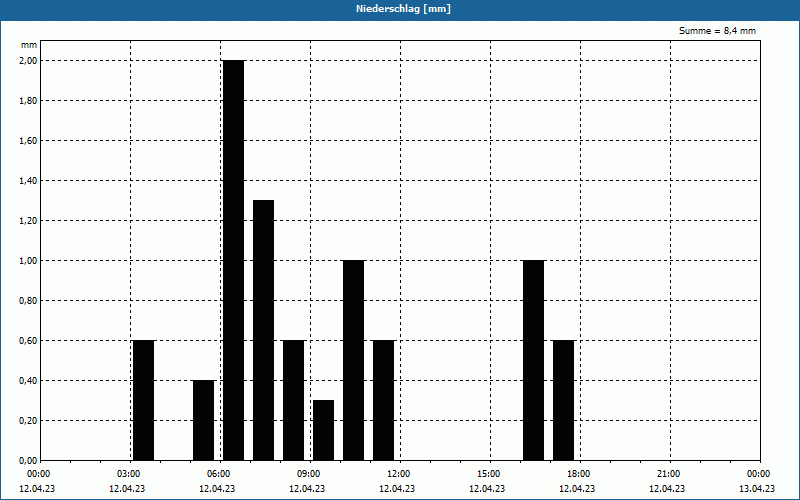Select the 0,60 mm bar just before 12:00
Image resolution: width=800 pixels, height=500 pixels.
pyautogui.click(x=384, y=400)
